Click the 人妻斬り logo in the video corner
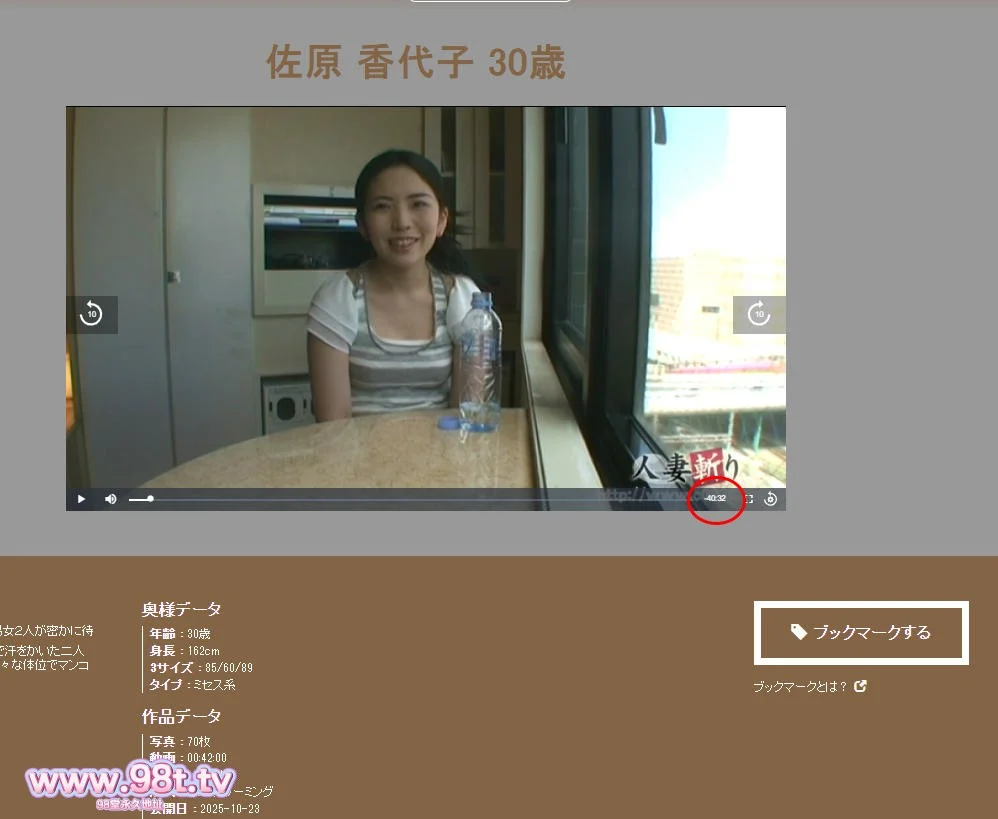998x819 pixels. click(x=686, y=469)
